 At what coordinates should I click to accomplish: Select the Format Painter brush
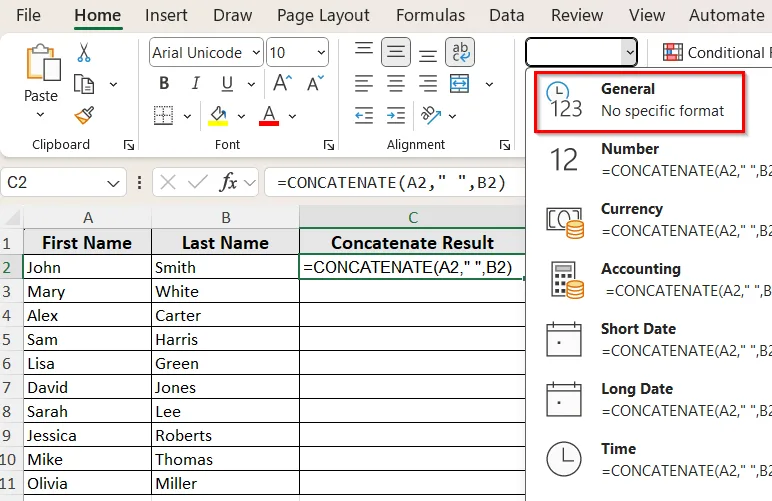tap(84, 116)
